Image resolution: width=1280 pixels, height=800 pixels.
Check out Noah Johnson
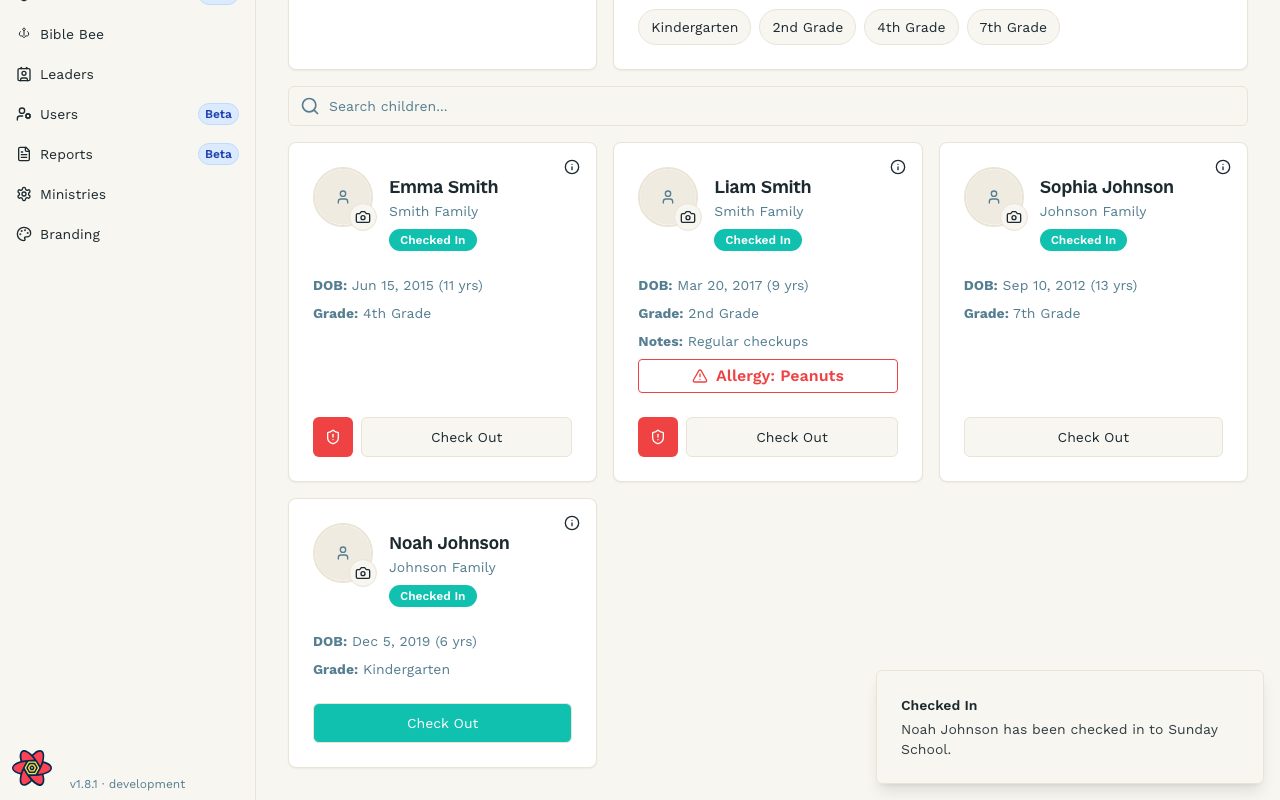[443, 723]
